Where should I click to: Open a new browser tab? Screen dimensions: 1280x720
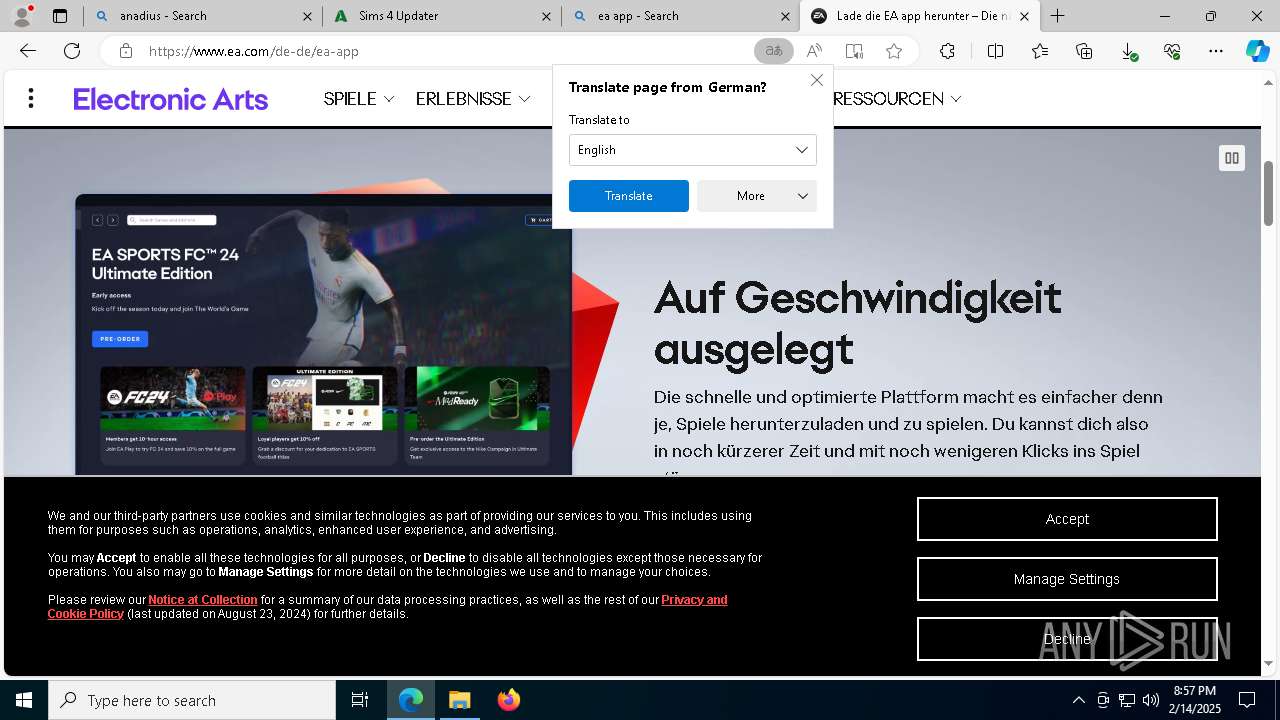point(1057,16)
